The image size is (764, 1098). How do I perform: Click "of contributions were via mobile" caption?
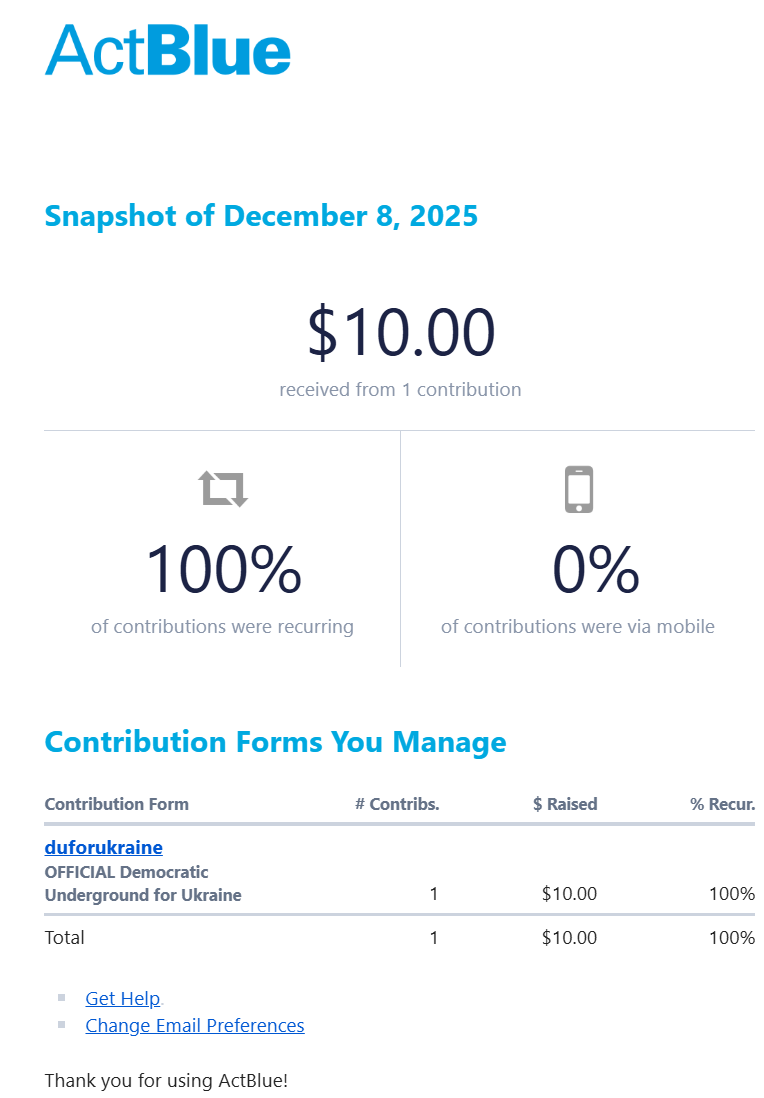click(578, 627)
